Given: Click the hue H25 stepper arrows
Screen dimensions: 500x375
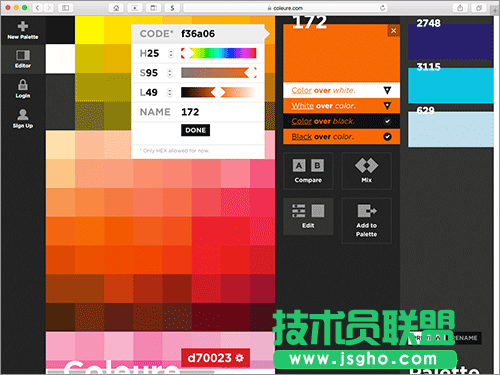Looking at the screenshot, I should [171, 53].
